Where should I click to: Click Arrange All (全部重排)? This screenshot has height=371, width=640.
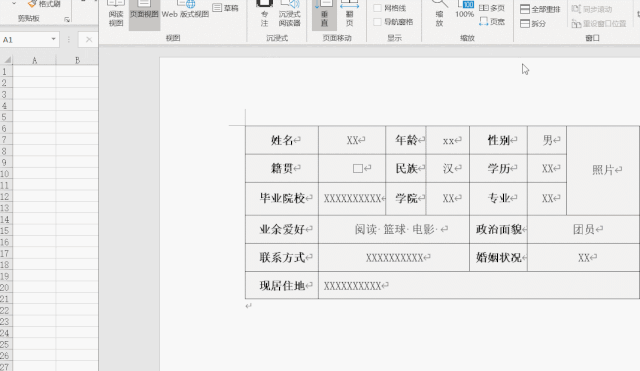pos(540,9)
